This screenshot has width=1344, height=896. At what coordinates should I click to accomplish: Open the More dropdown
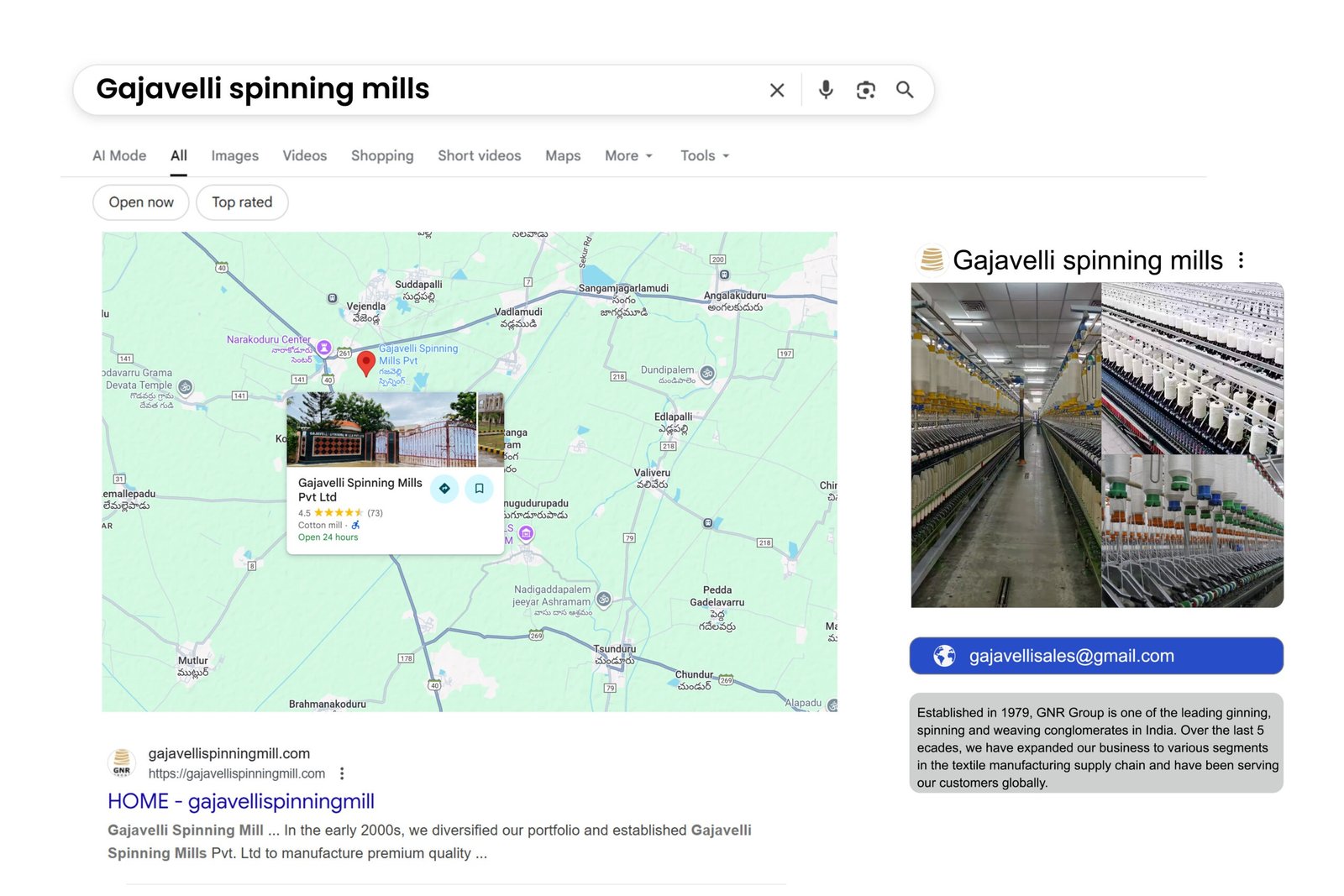(627, 155)
